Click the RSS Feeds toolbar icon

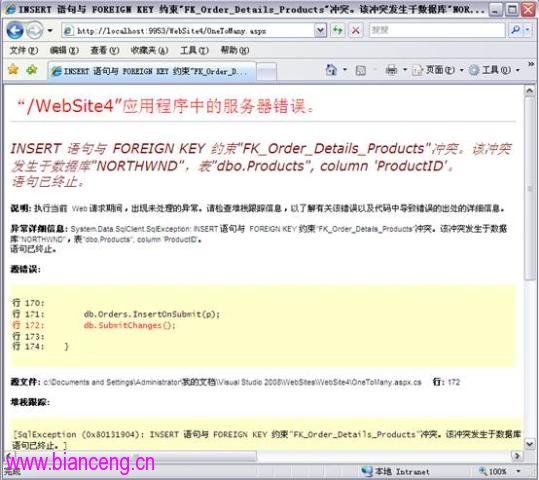click(x=361, y=70)
